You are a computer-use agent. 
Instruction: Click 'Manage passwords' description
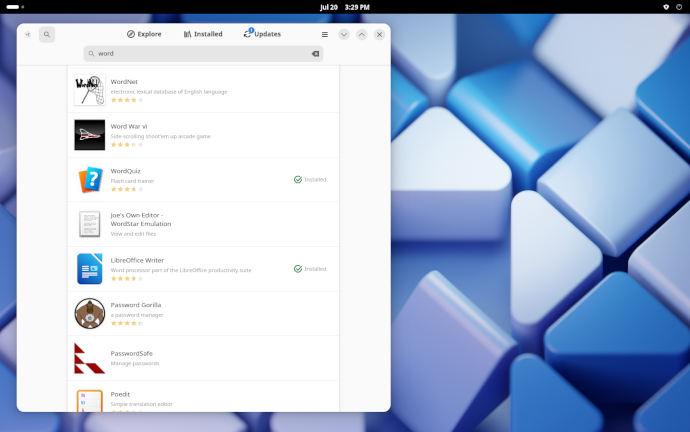coord(135,363)
